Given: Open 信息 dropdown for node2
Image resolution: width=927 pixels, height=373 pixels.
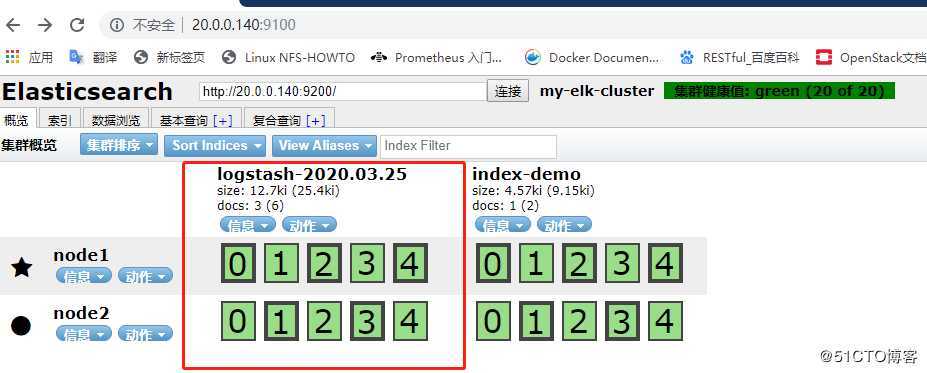Looking at the screenshot, I should tap(83, 333).
